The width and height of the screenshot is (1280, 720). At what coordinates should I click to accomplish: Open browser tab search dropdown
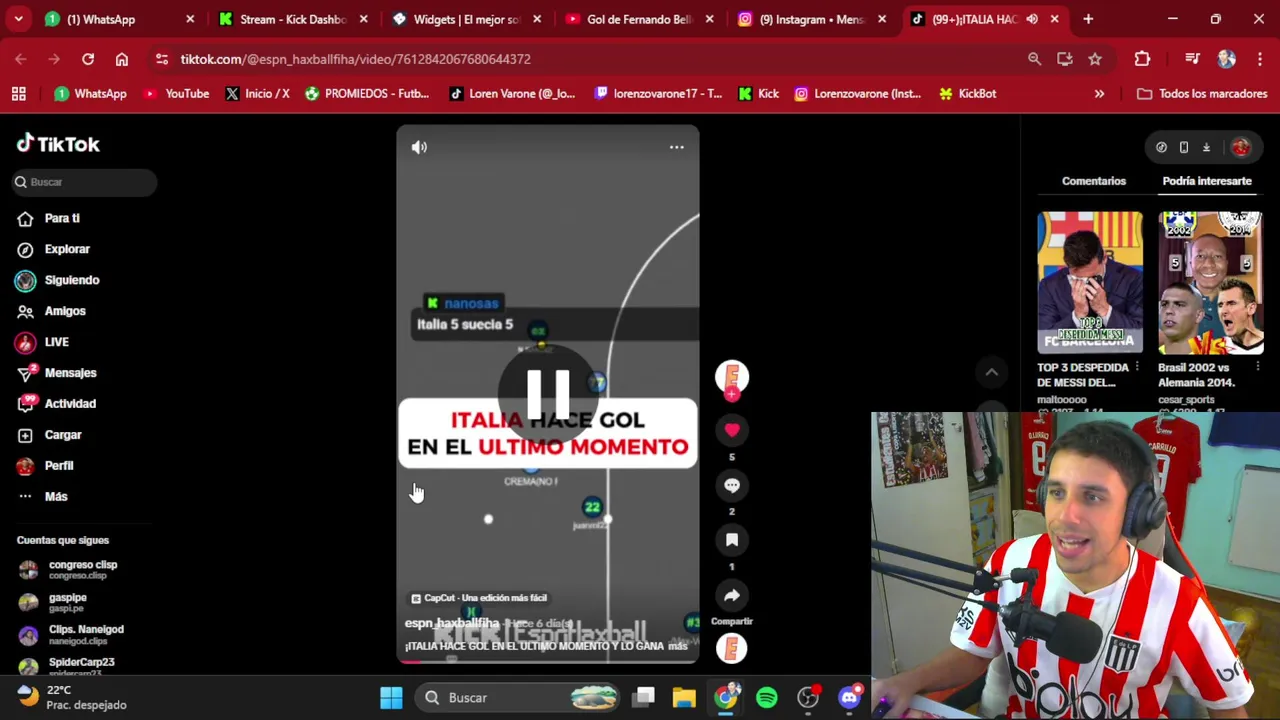pyautogui.click(x=19, y=19)
